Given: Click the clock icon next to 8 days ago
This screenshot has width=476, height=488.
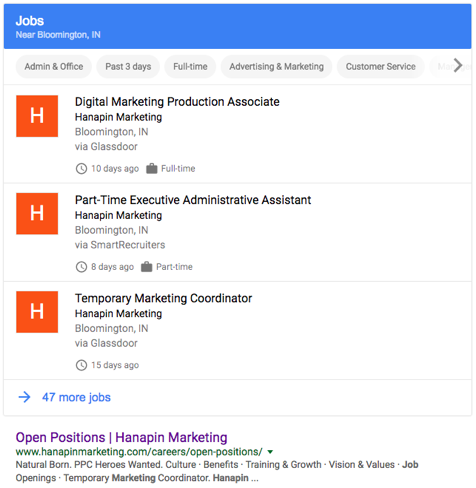Looking at the screenshot, I should click(x=81, y=267).
